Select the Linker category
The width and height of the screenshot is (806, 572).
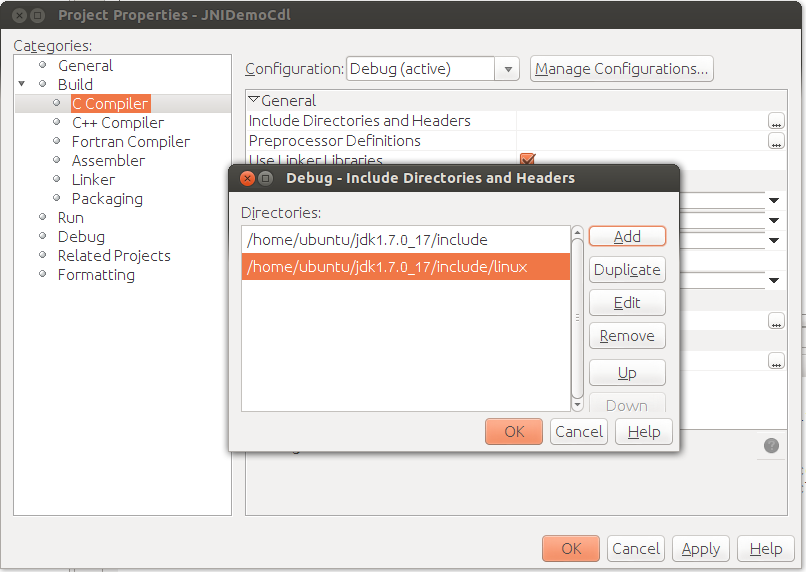pyautogui.click(x=93, y=179)
